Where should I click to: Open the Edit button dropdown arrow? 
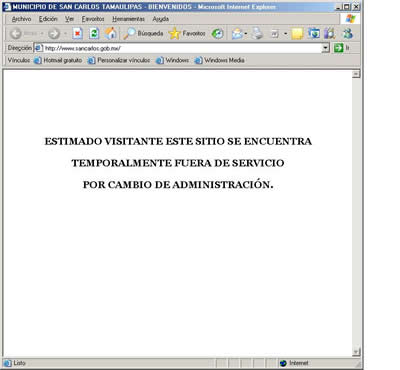click(285, 34)
